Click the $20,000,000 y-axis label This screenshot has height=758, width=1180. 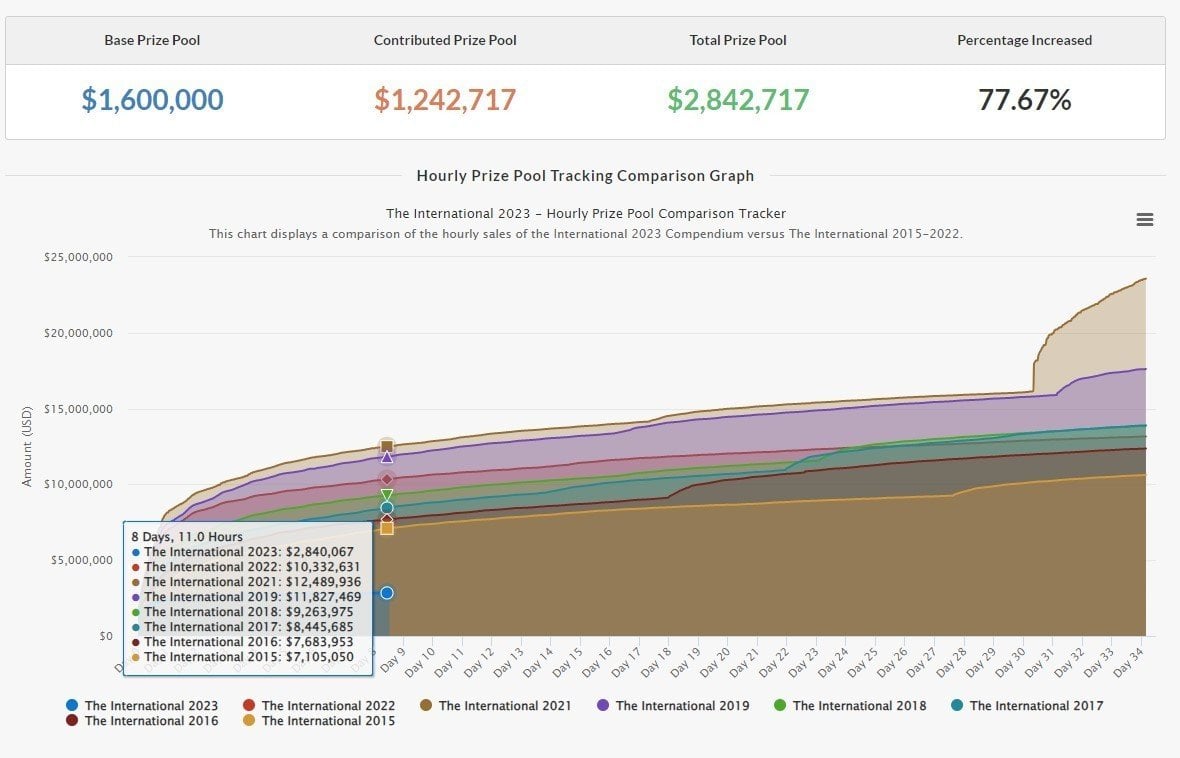click(x=78, y=333)
